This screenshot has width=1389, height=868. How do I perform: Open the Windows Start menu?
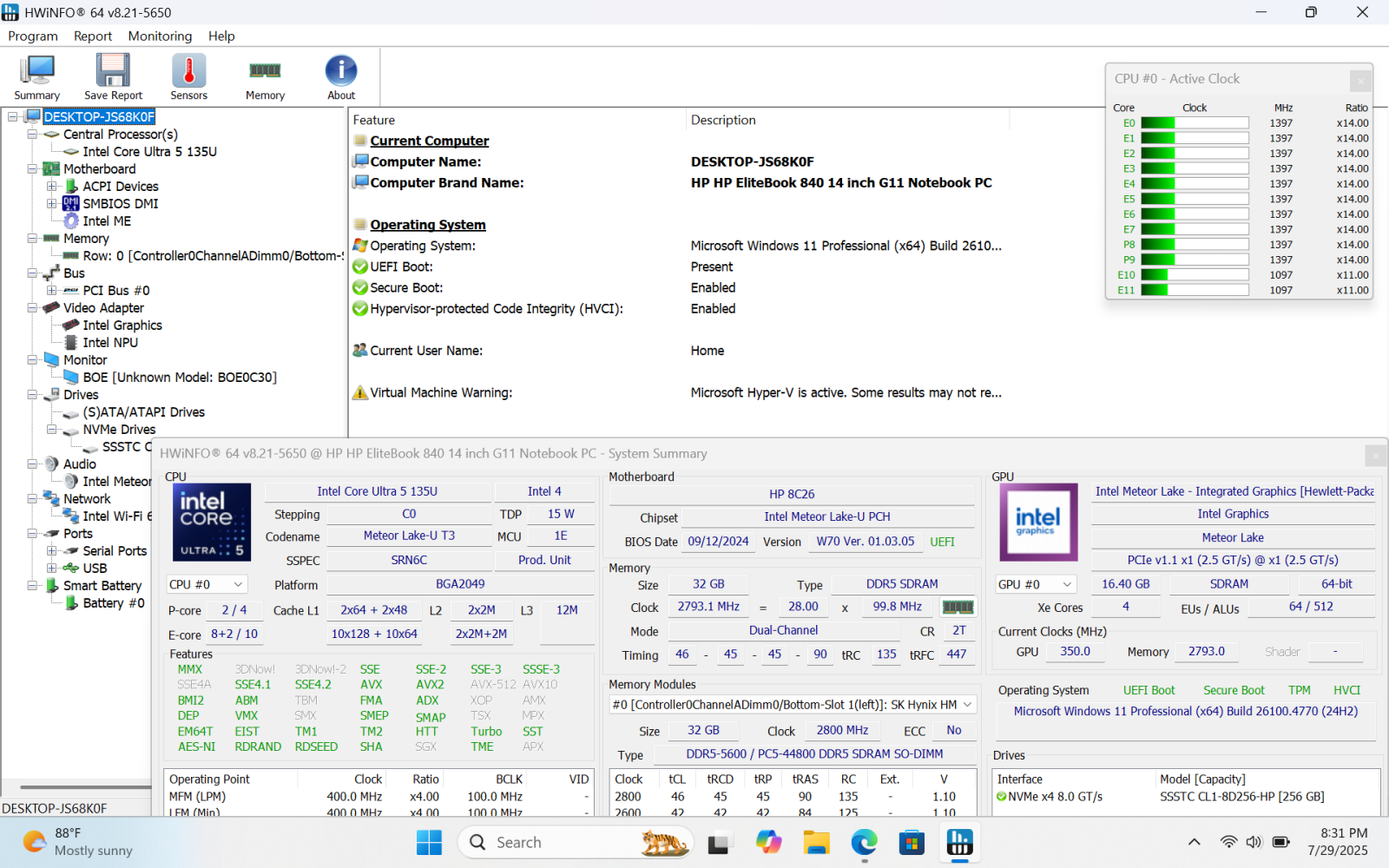click(x=429, y=842)
